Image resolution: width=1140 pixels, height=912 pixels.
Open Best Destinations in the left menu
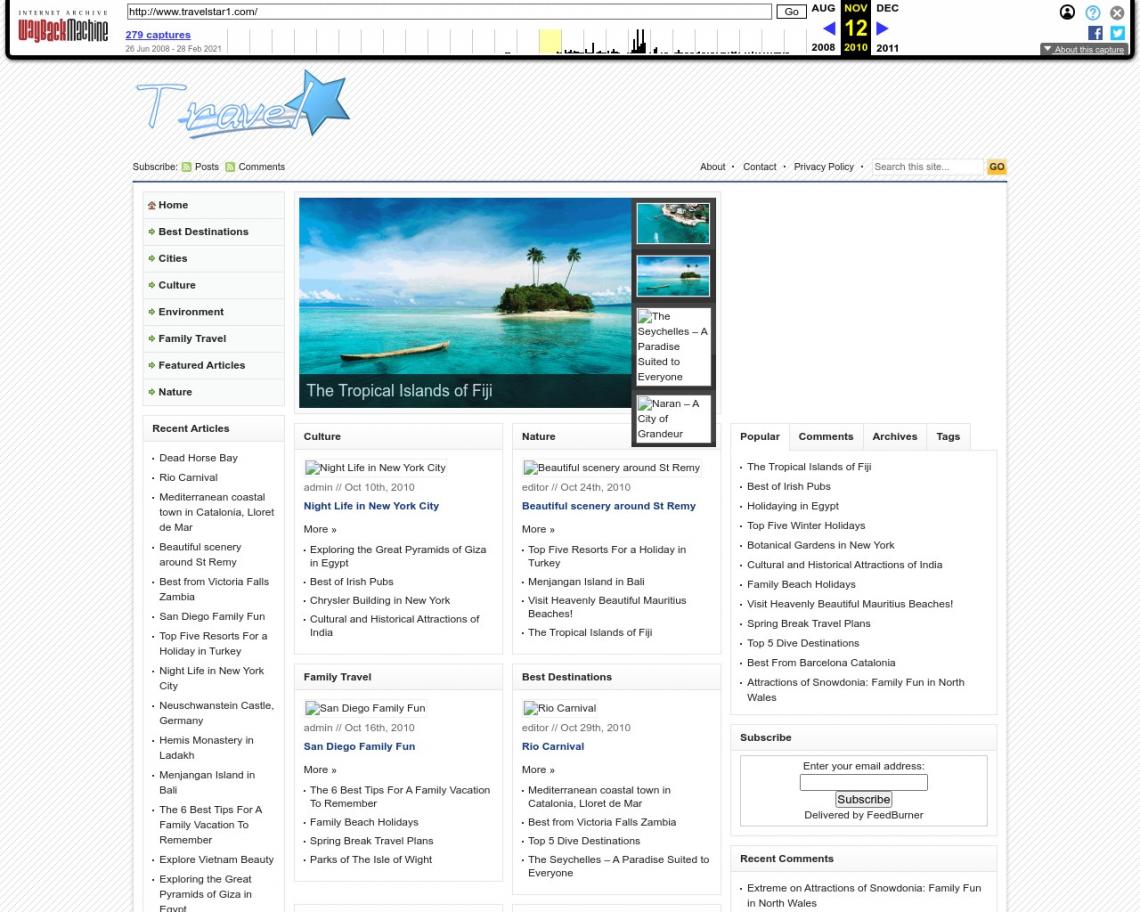(203, 232)
